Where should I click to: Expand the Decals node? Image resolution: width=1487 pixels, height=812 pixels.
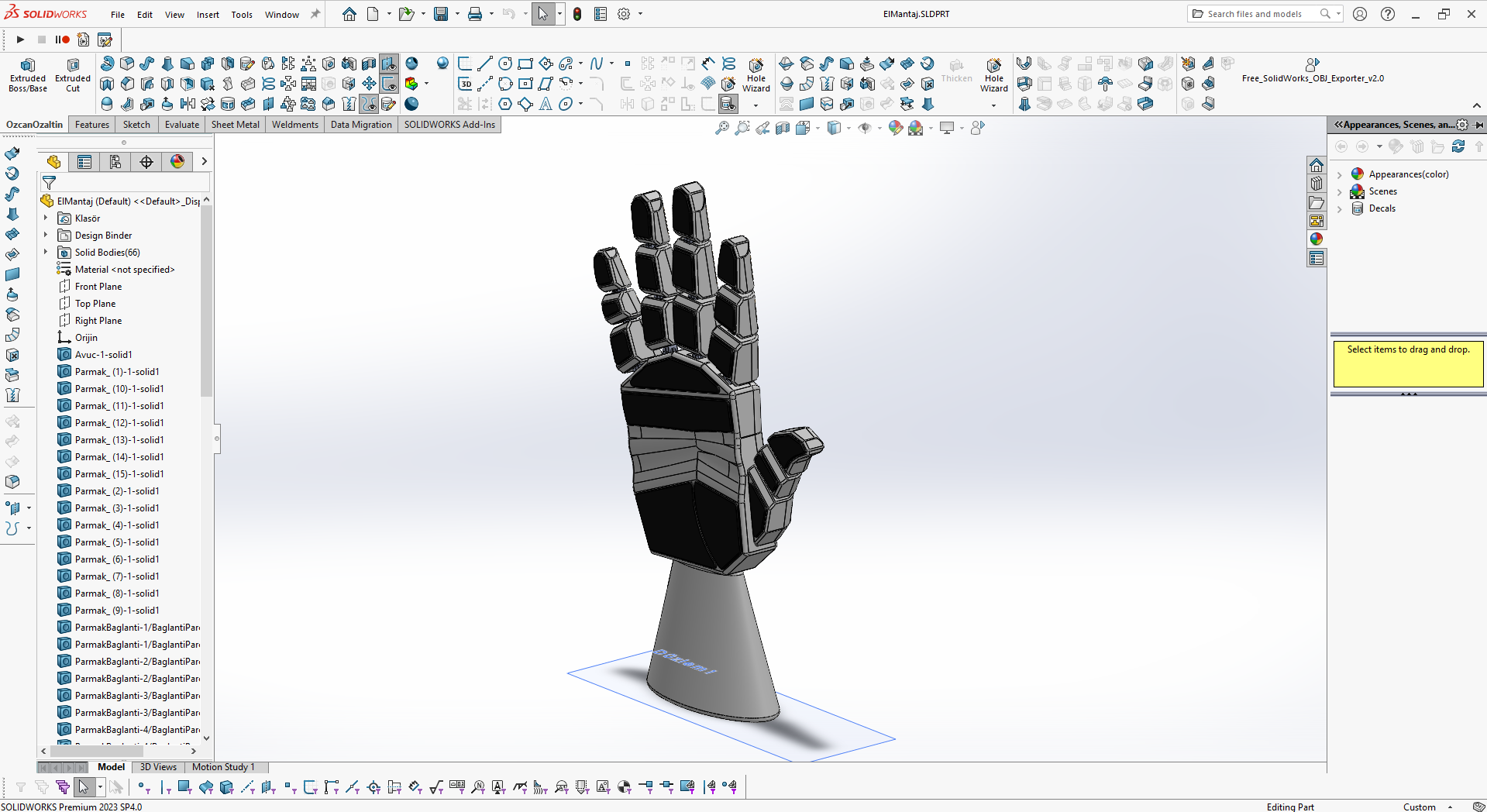(1340, 208)
